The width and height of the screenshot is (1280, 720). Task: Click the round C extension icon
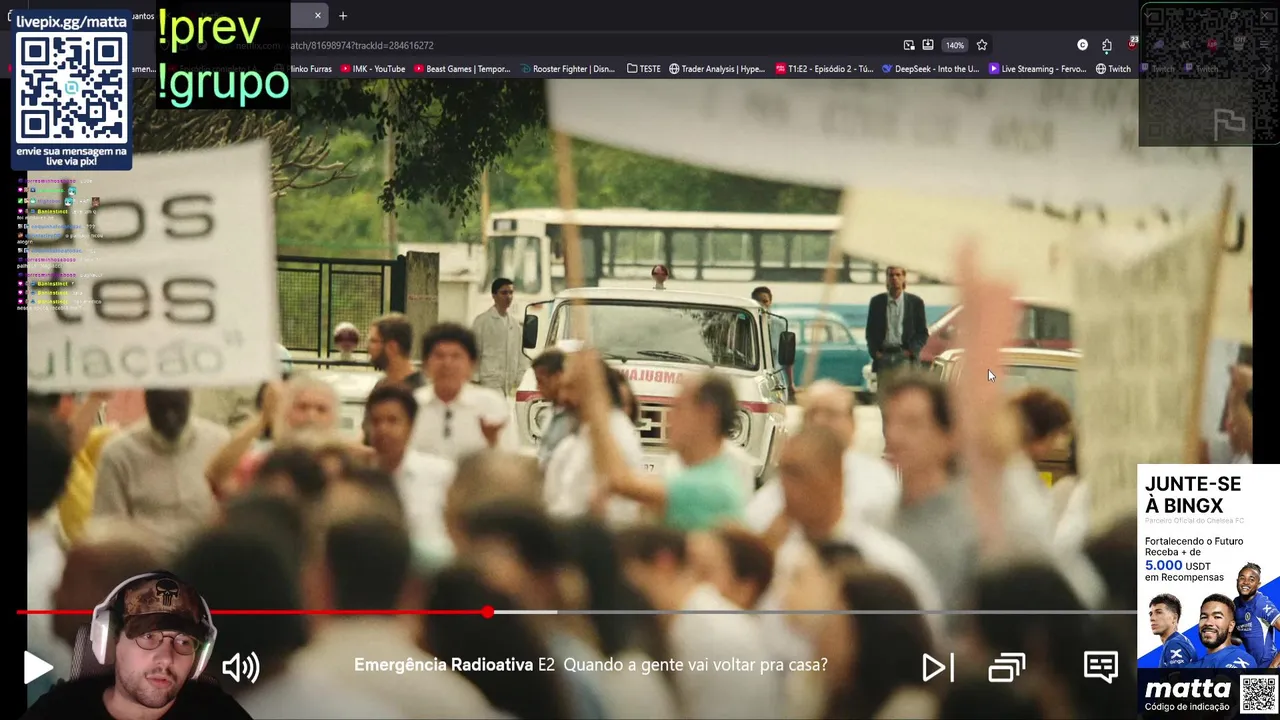(x=1082, y=45)
